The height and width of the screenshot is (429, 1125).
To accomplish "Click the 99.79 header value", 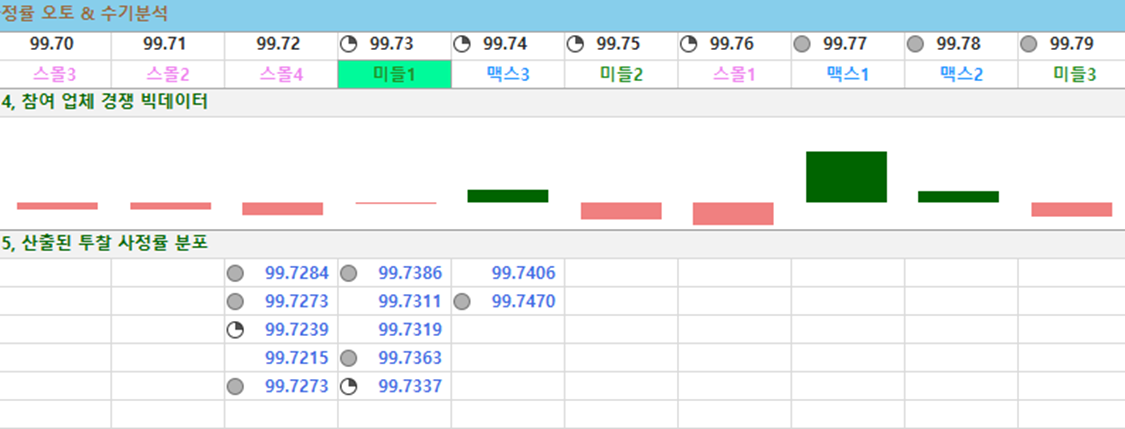I will (x=1072, y=44).
